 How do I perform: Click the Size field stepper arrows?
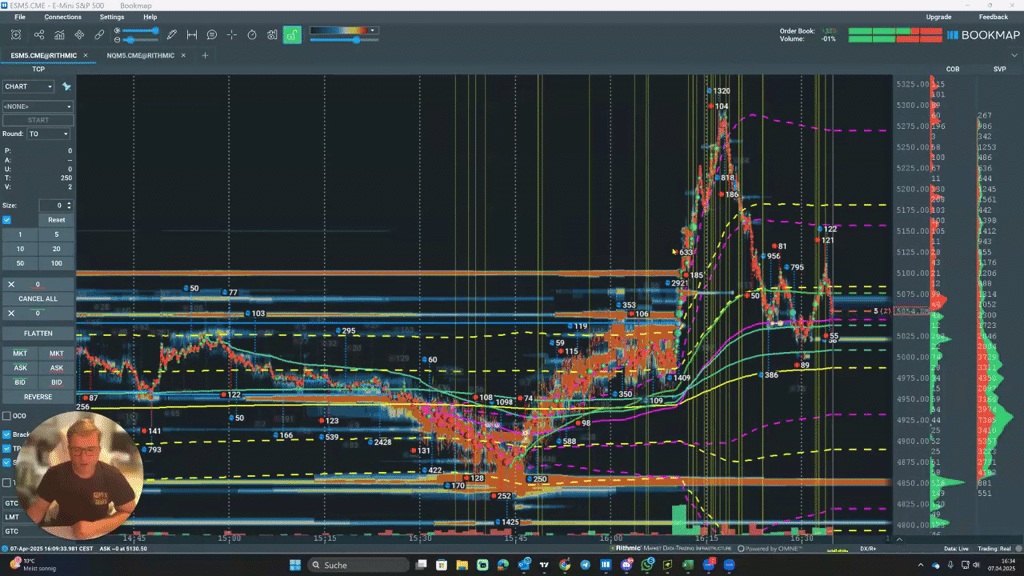point(69,205)
